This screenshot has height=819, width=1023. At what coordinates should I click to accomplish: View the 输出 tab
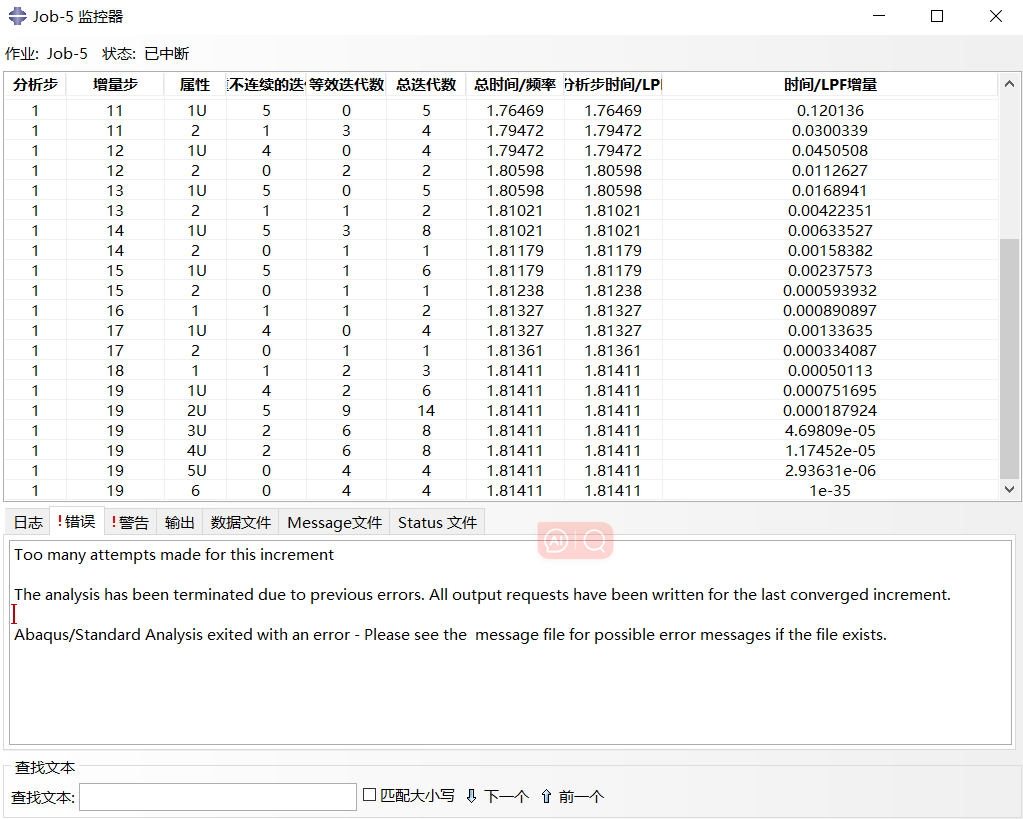pos(180,521)
